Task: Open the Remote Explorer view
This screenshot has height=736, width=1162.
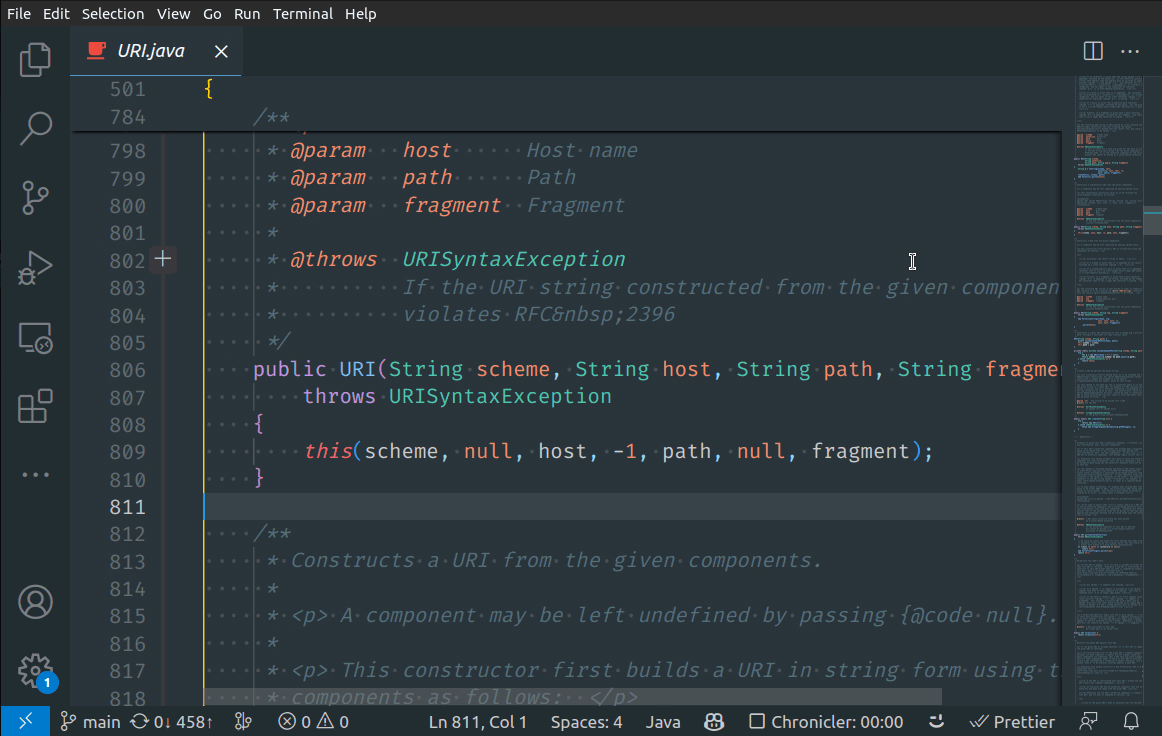Action: pyautogui.click(x=35, y=338)
